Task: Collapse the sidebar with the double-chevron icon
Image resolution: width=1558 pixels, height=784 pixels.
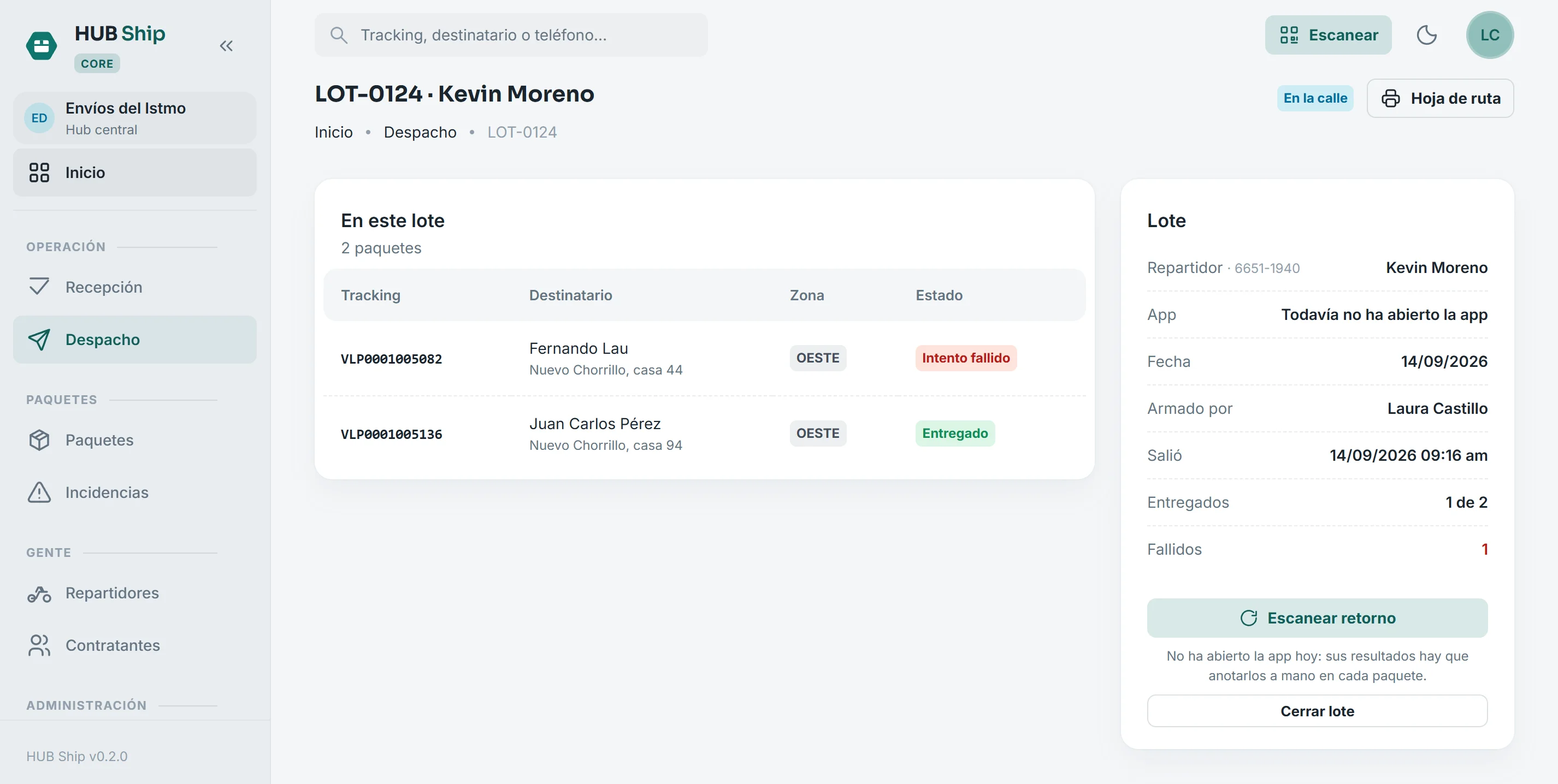Action: [x=226, y=46]
